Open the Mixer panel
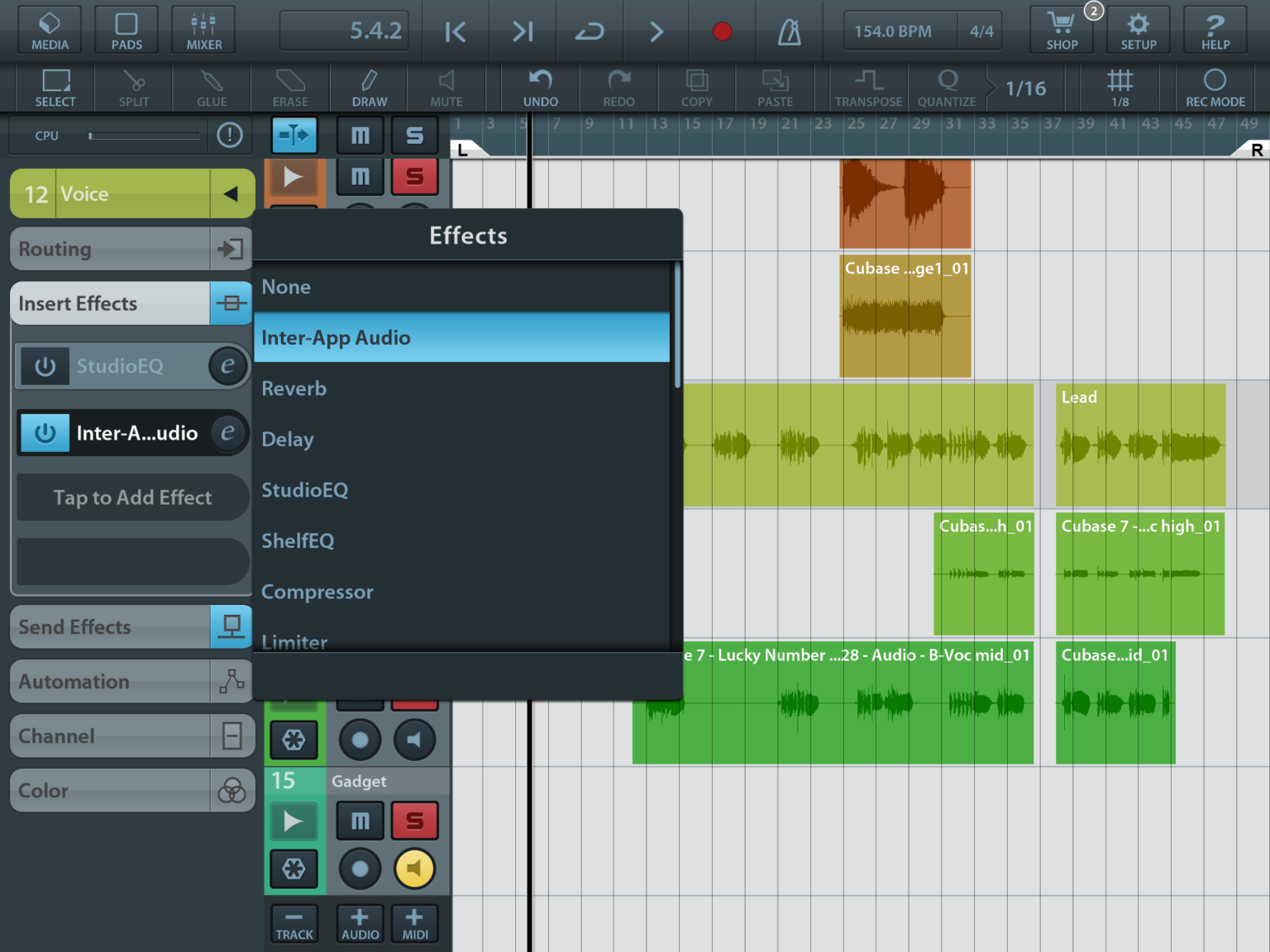The width and height of the screenshot is (1270, 952). 203,31
